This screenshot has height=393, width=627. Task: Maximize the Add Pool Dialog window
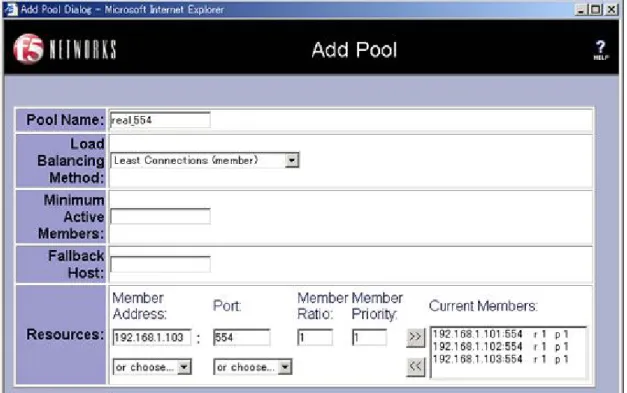click(x=595, y=10)
